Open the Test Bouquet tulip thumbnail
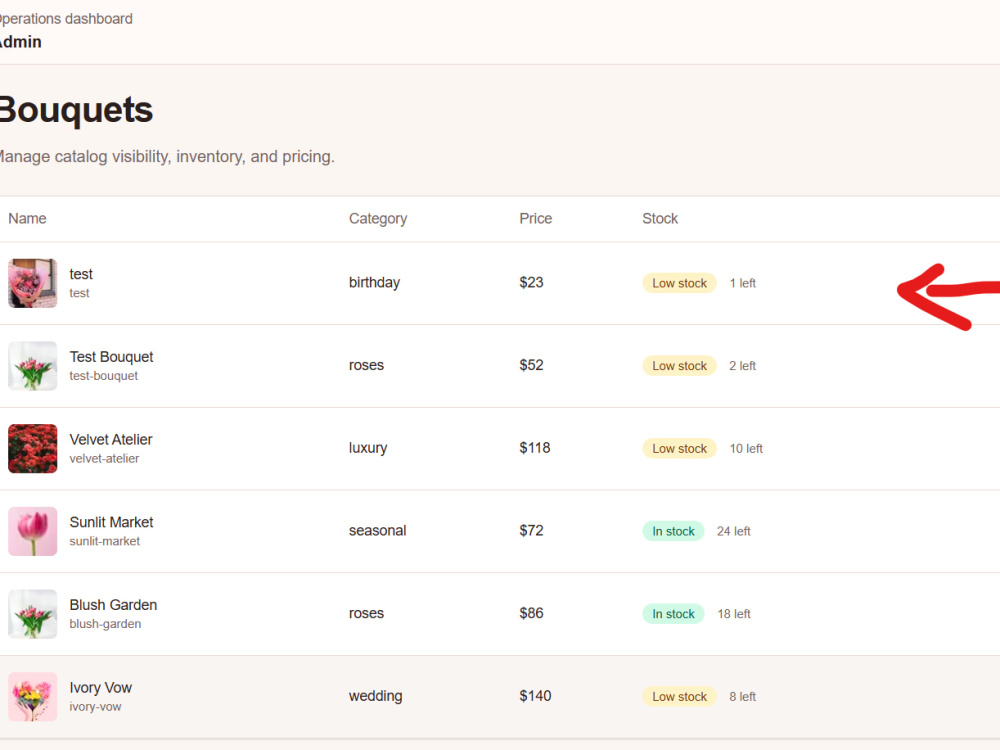The image size is (1000, 750). tap(33, 366)
